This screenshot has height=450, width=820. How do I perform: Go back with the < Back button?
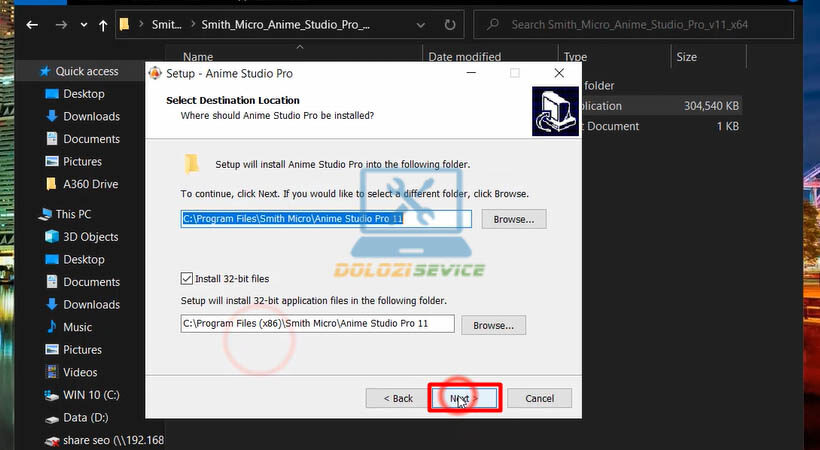(x=398, y=398)
